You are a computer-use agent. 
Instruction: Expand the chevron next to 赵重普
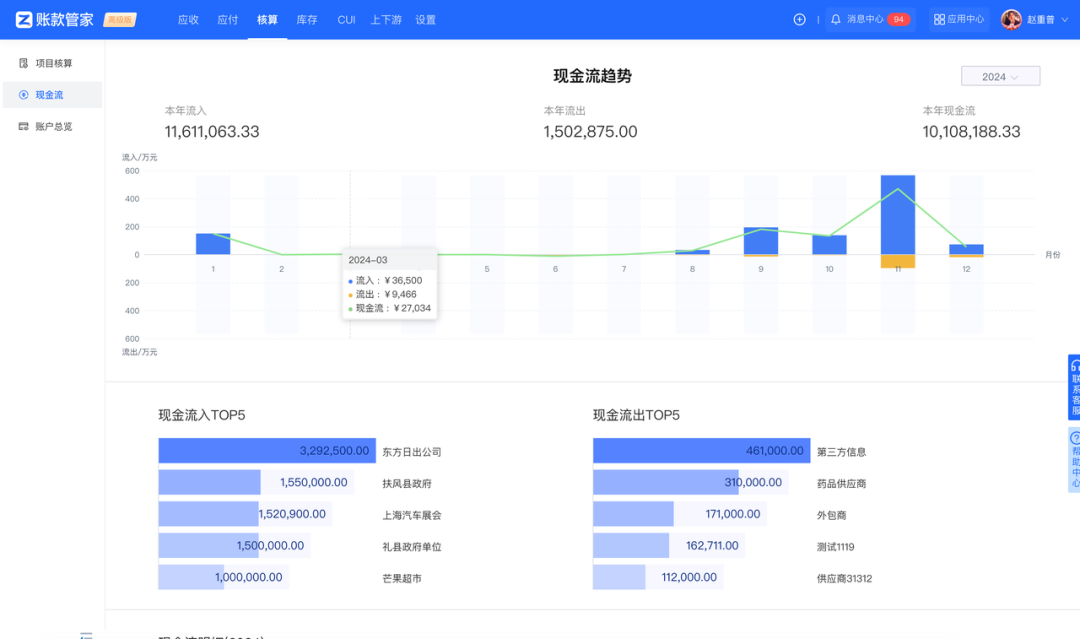coord(1063,19)
